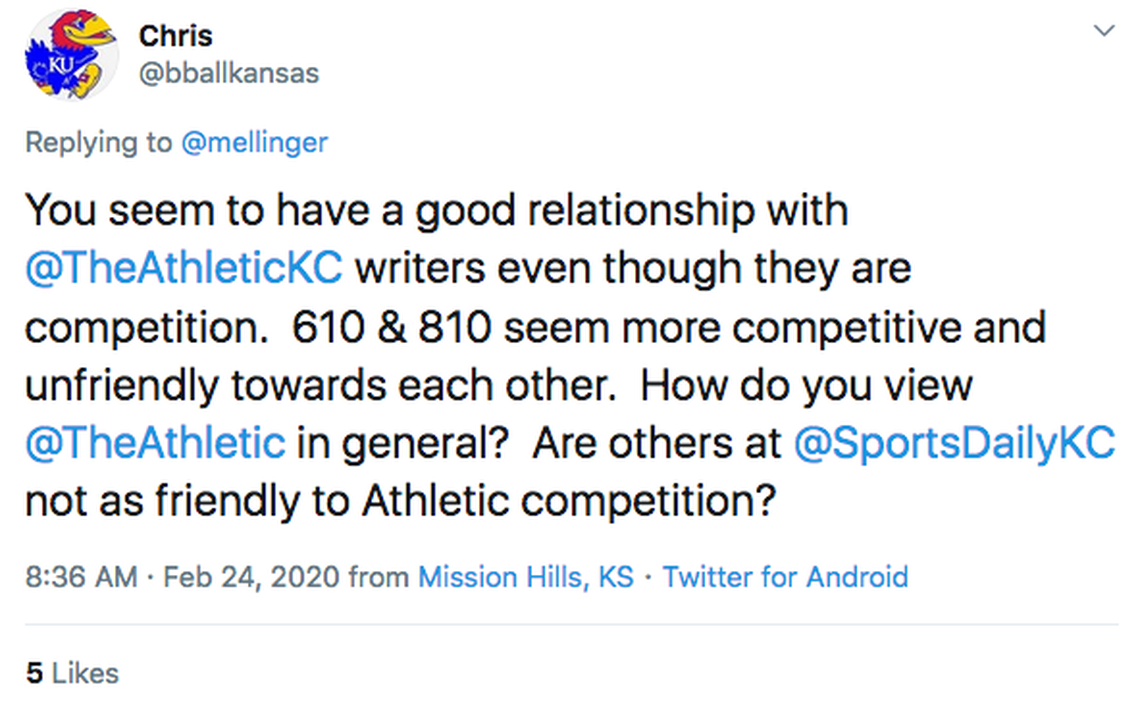Click the @bballkansas handle
The image size is (1140, 714).
(228, 73)
